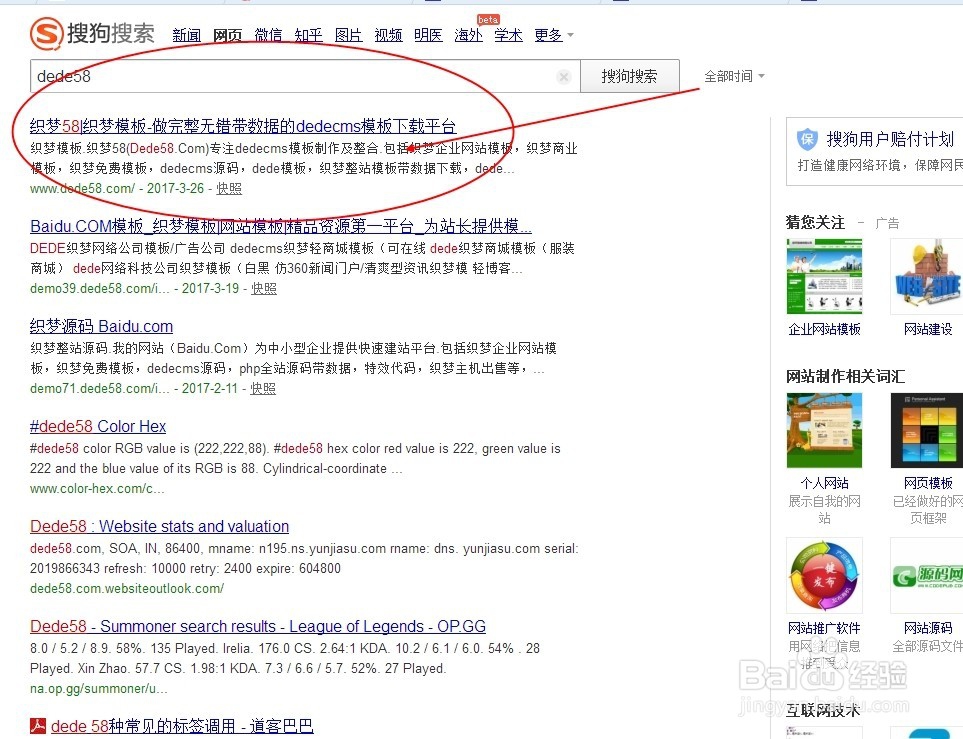Screen dimensions: 963x739
Task: Click the PDF icon beside the dede 58 result
Action: [38, 726]
